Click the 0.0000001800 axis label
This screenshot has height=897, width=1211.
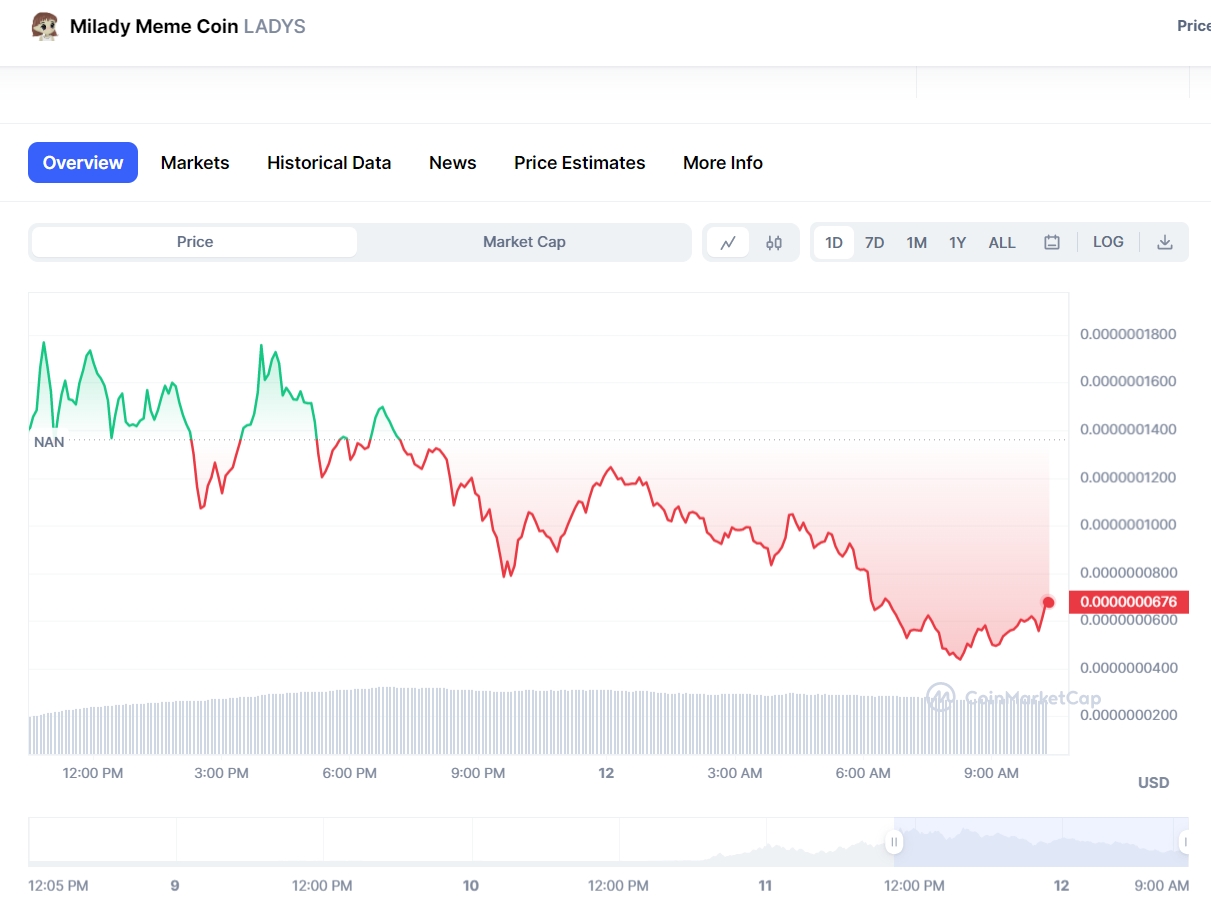pyautogui.click(x=1128, y=333)
